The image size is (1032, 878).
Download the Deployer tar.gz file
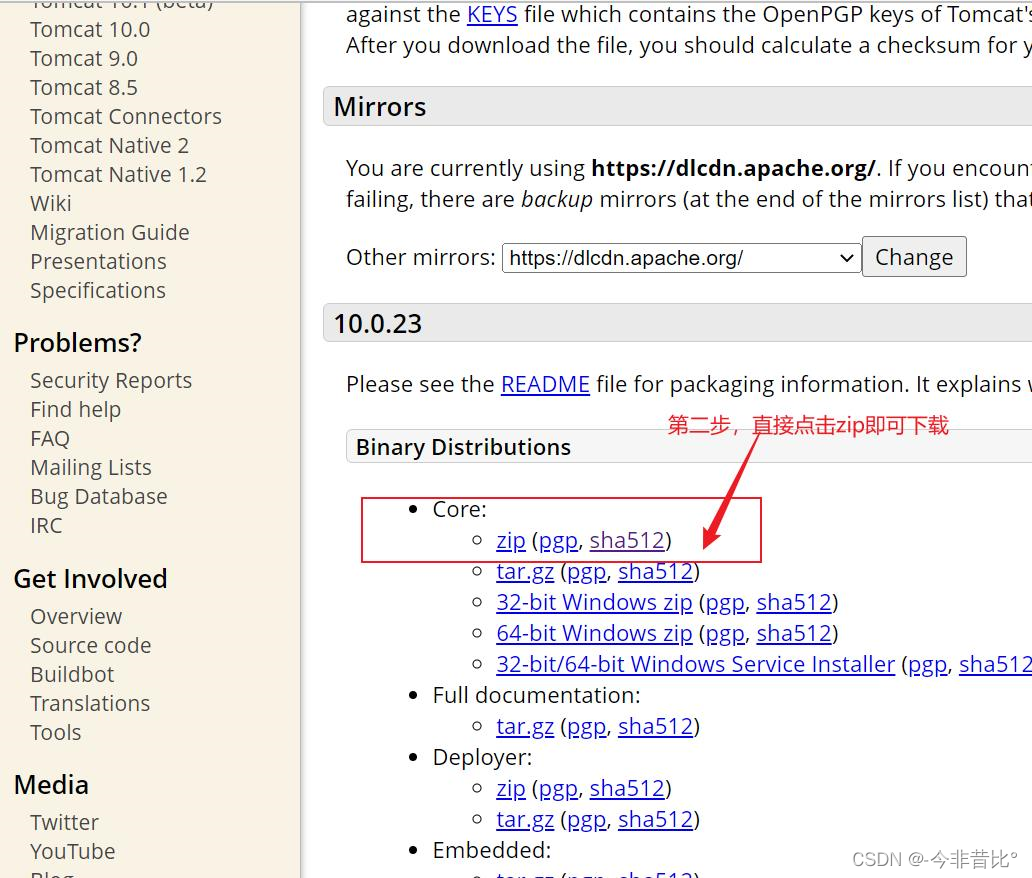525,819
